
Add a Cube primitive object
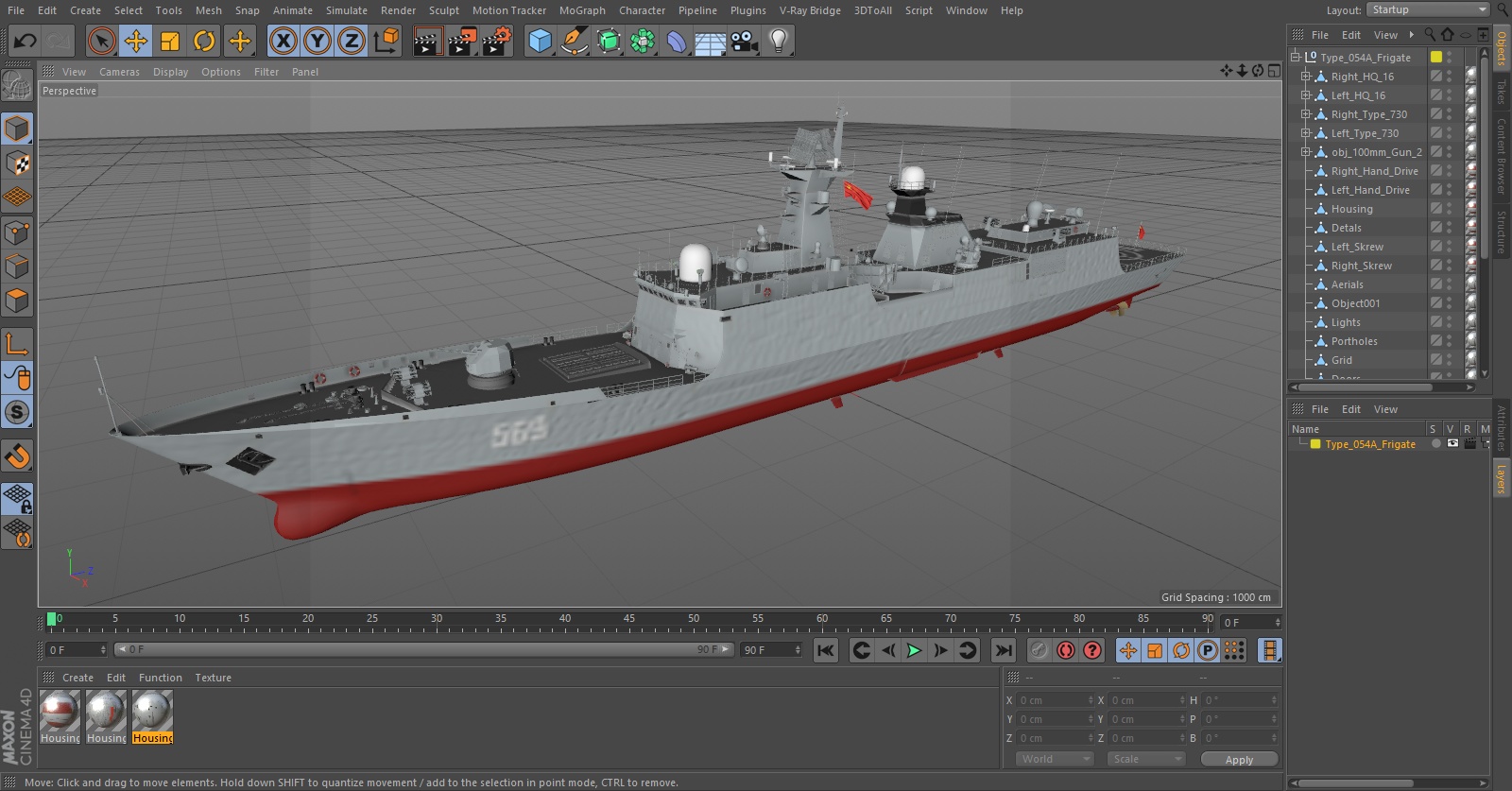click(x=540, y=41)
